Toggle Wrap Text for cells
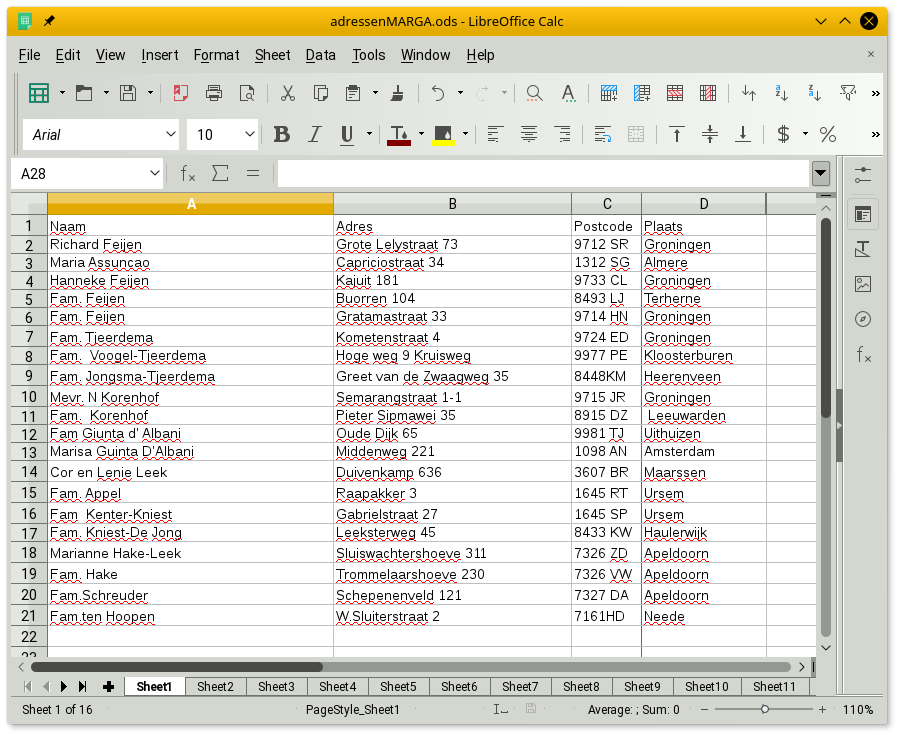Image resolution: width=900 pixels, height=737 pixels. [x=603, y=134]
